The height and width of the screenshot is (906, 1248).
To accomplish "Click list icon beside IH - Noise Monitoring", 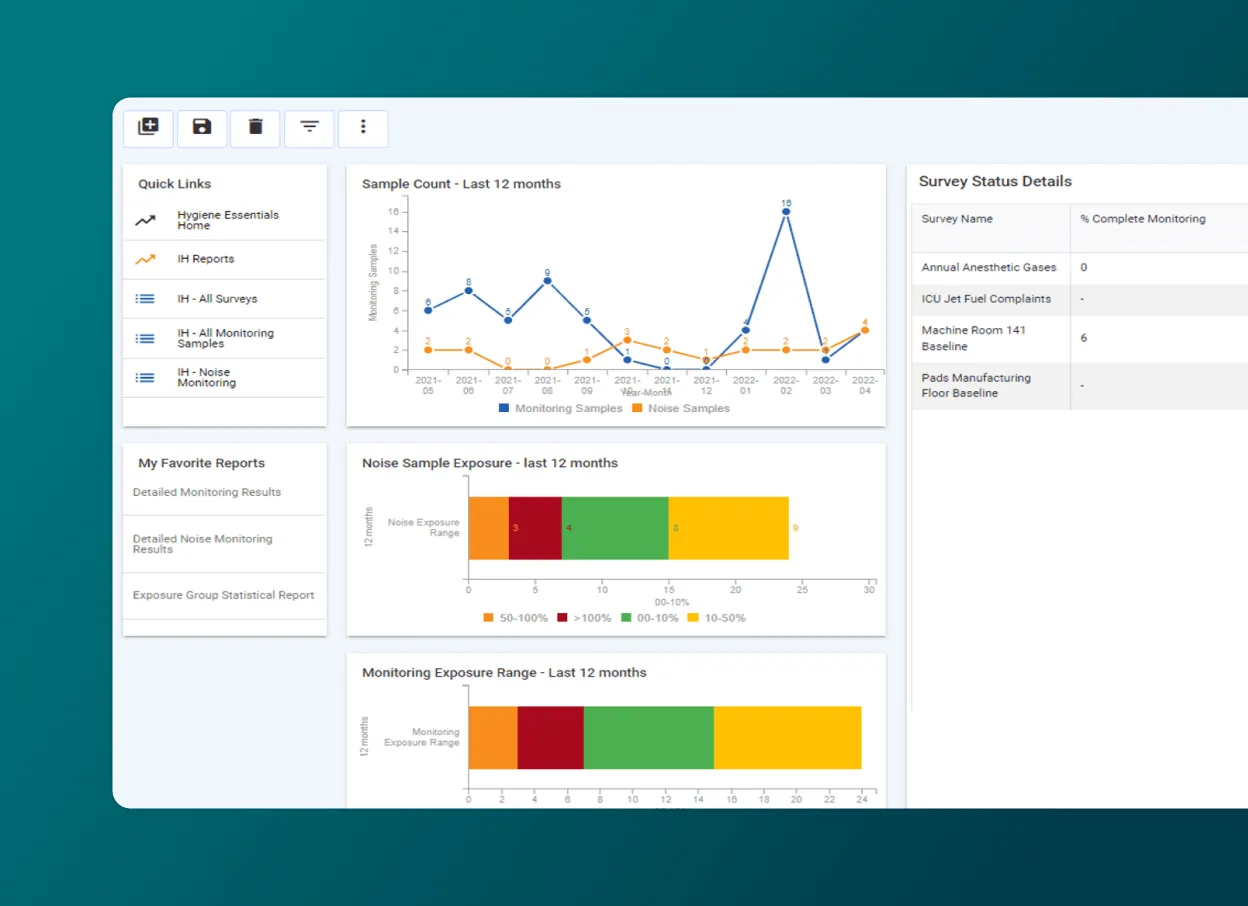I will [x=146, y=378].
